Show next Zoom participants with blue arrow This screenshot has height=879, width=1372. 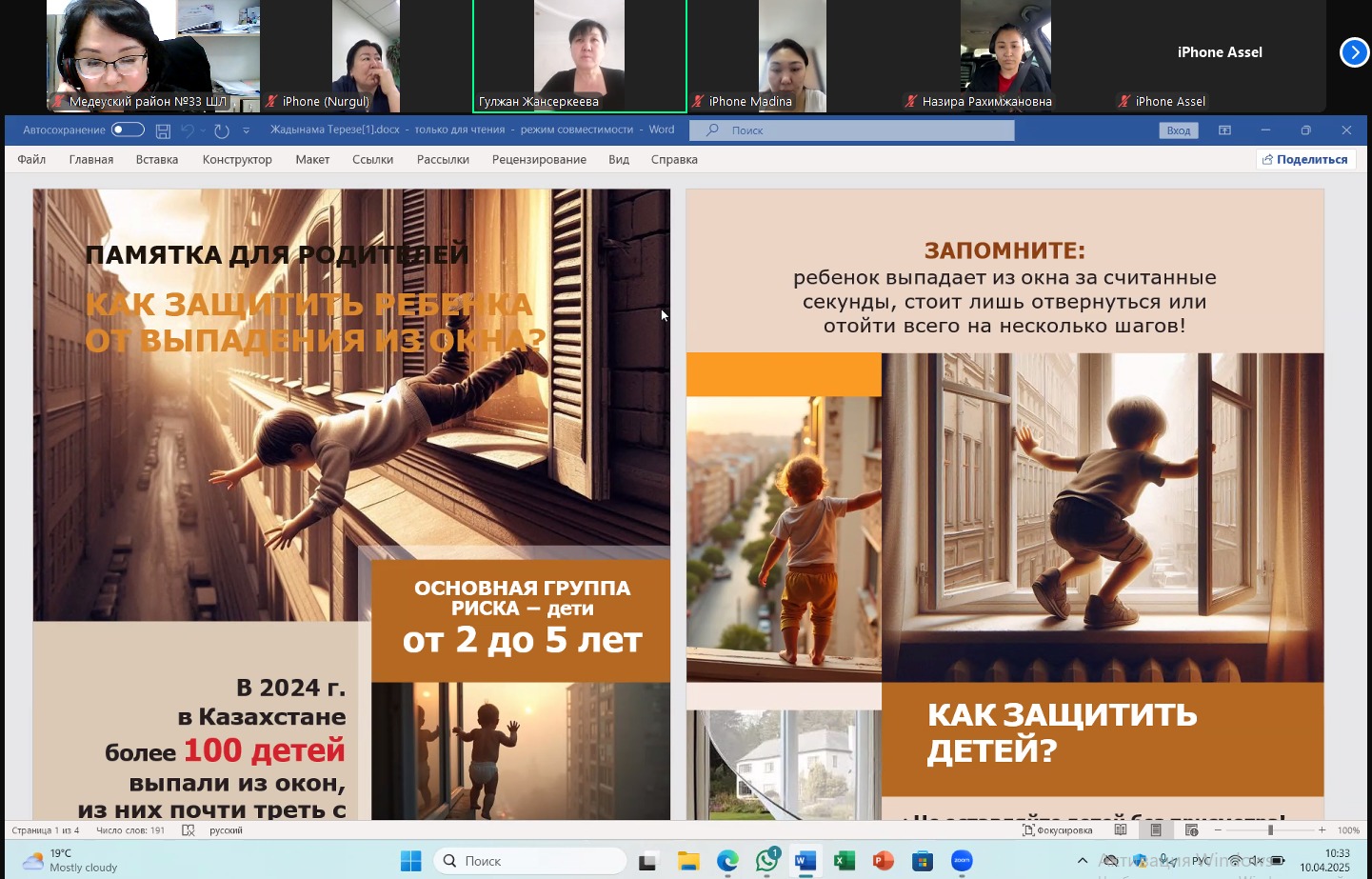click(1354, 52)
